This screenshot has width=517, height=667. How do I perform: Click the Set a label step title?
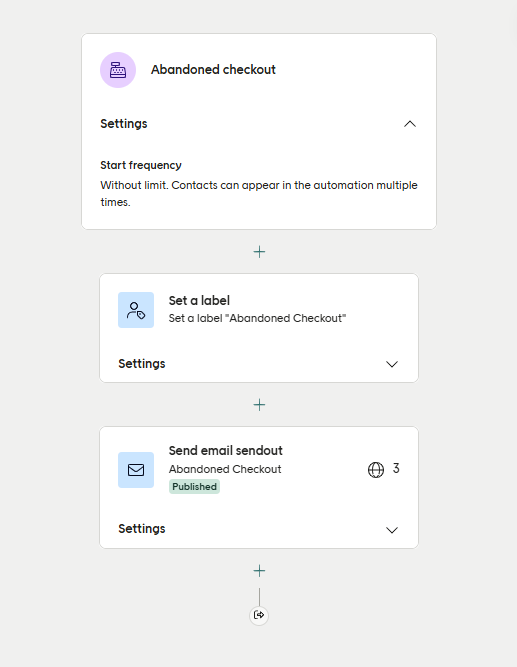point(199,301)
